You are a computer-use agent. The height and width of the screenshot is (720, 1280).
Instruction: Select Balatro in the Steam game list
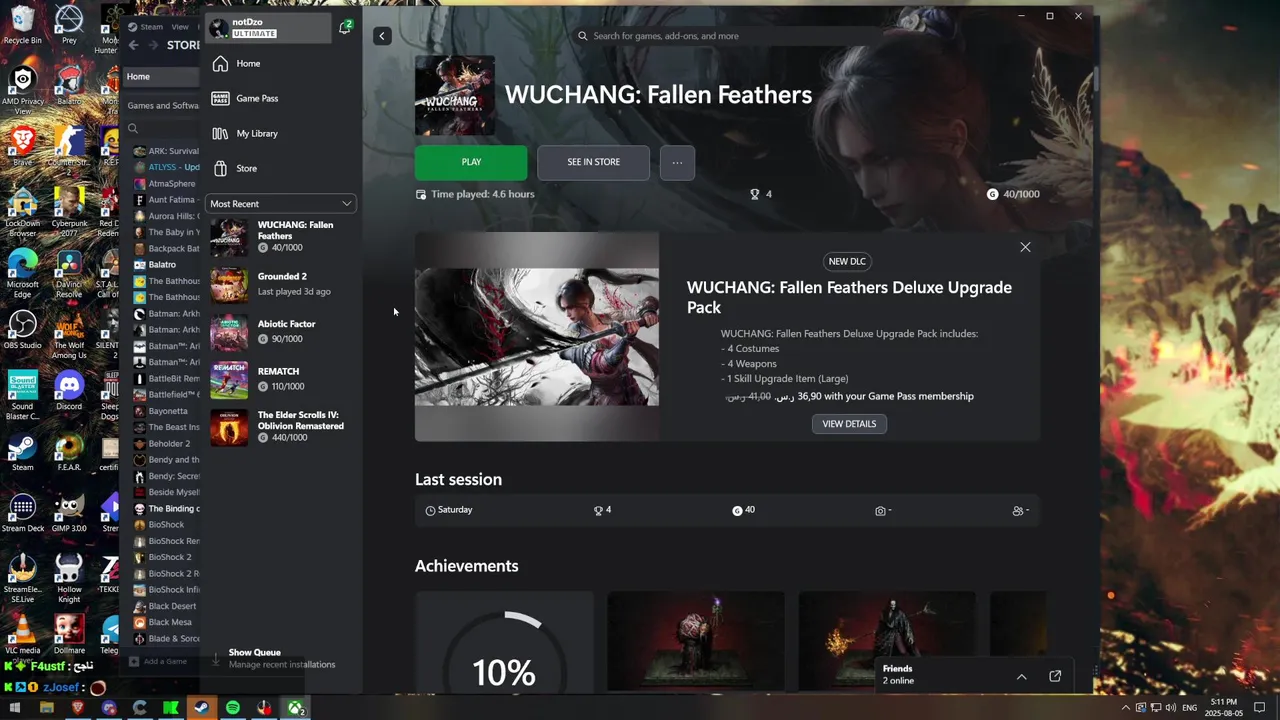point(161,265)
